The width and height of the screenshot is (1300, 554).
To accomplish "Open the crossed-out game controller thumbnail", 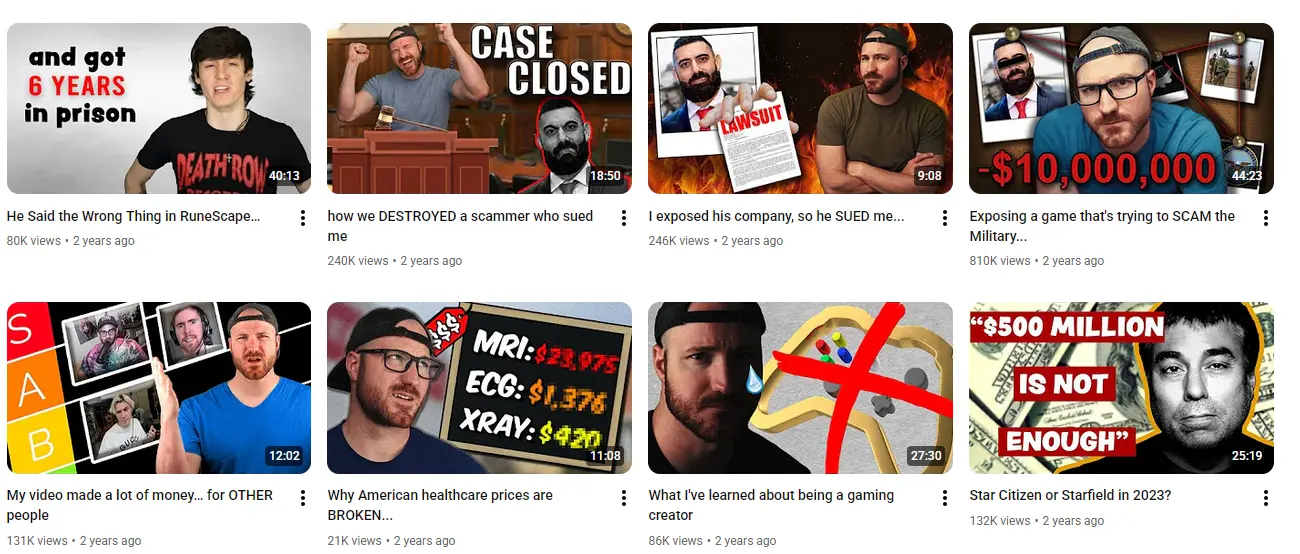I will [x=801, y=388].
